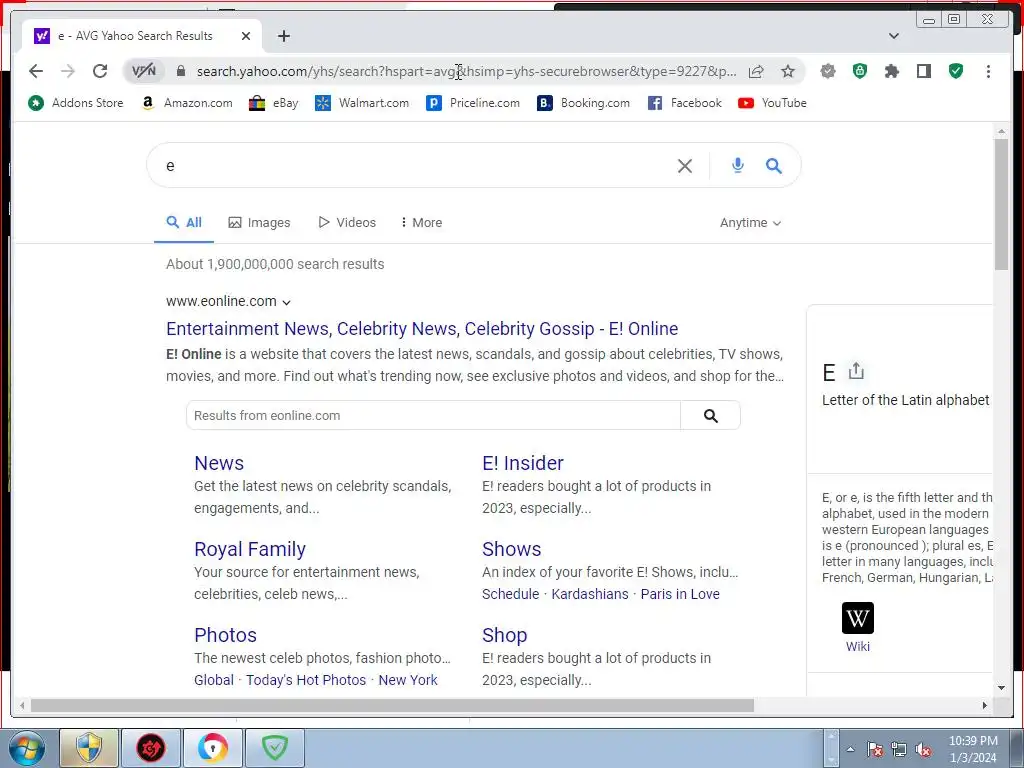Open the New York sublink
Image resolution: width=1024 pixels, height=768 pixels.
[x=408, y=680]
